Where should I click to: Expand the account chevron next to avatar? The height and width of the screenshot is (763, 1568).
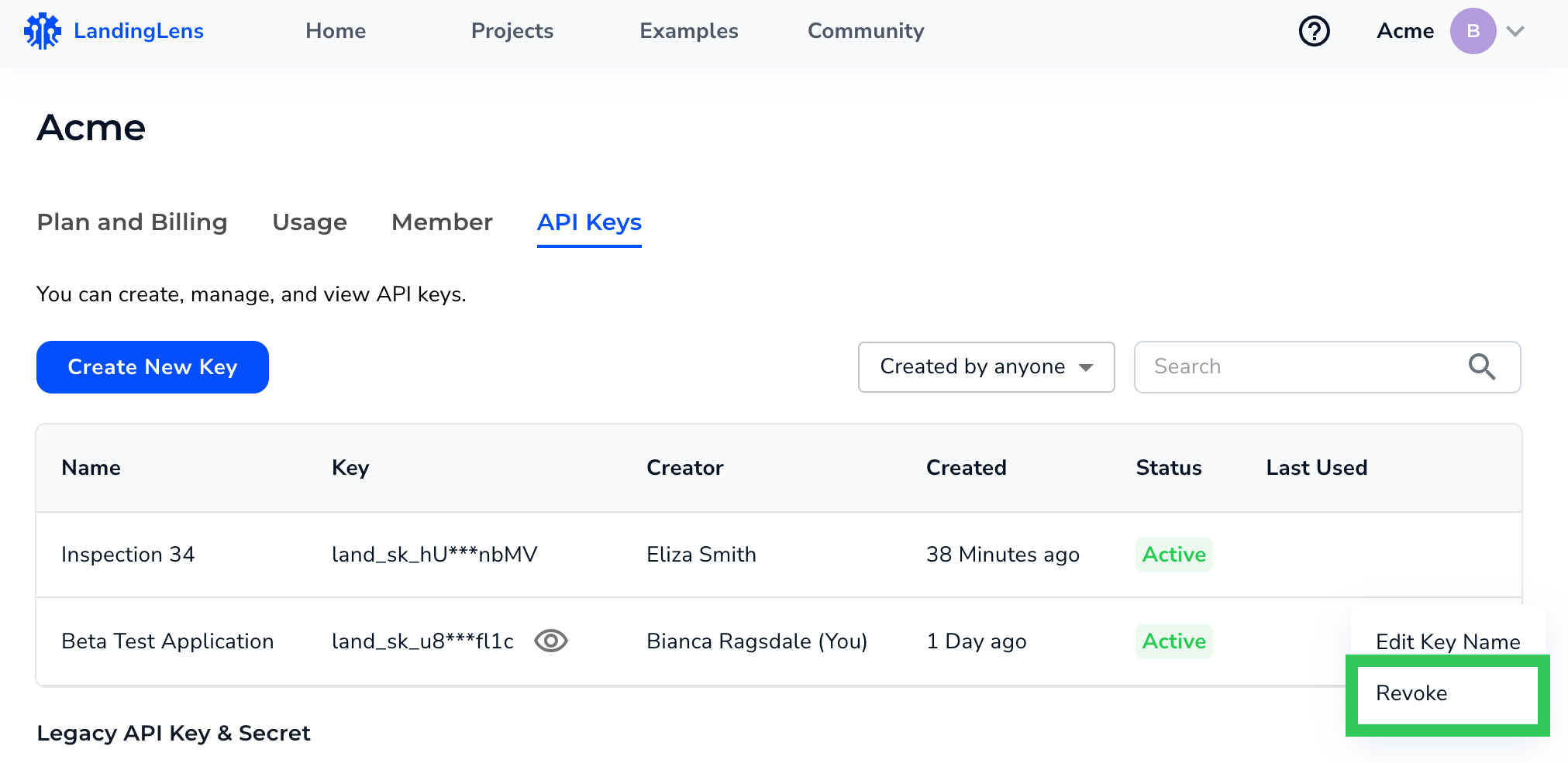click(1515, 31)
